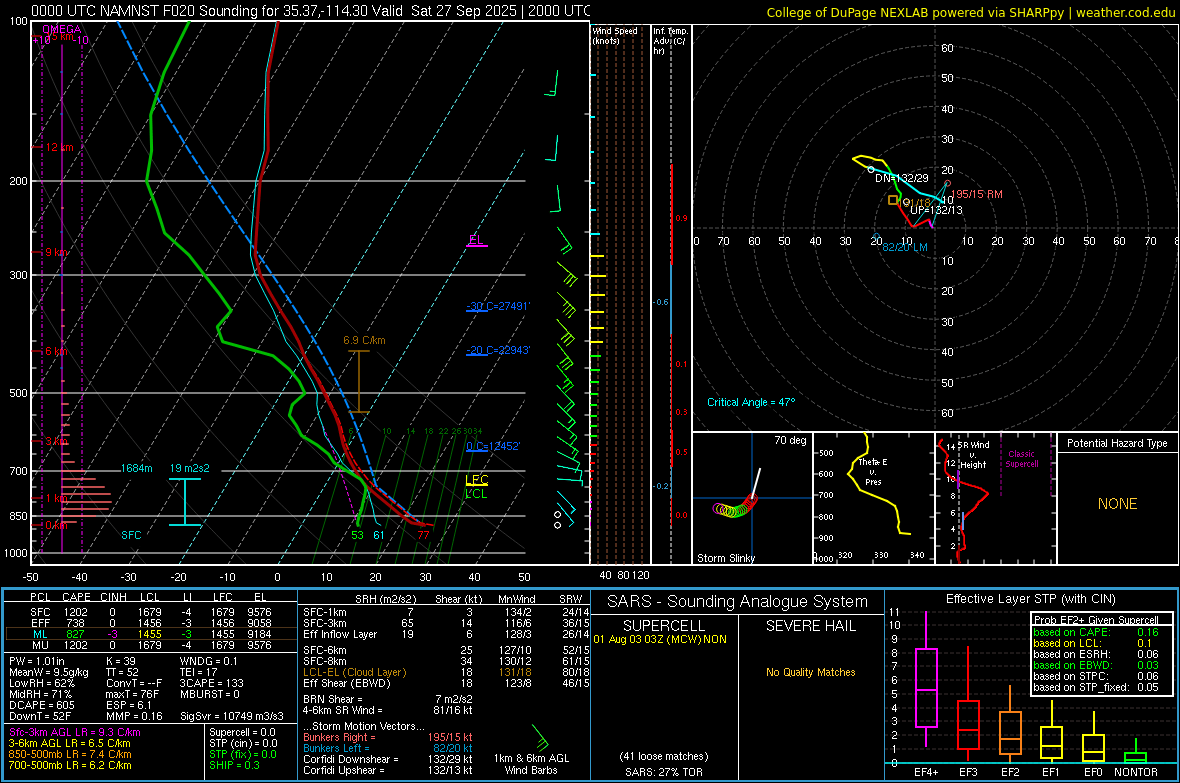
Task: Click the Inf. Temp. Adv. panel header
Action: click(670, 41)
